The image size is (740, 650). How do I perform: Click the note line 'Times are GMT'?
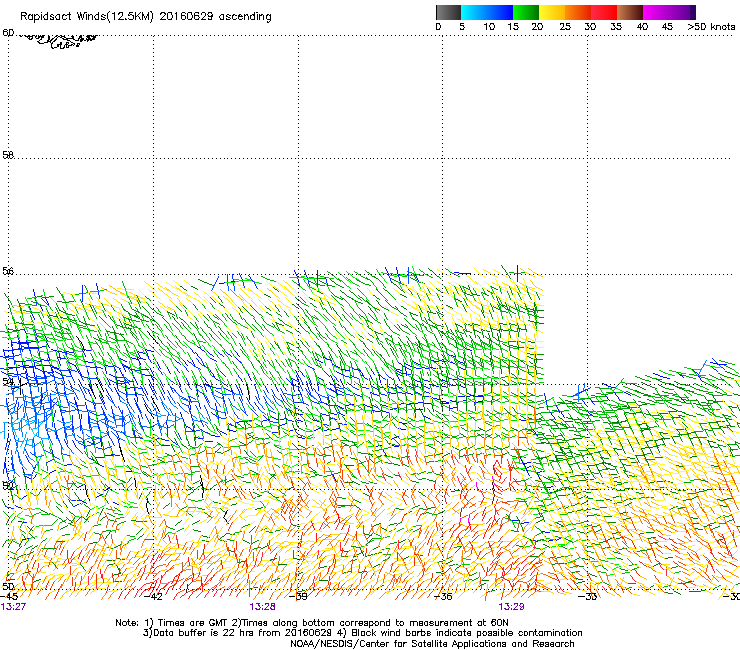pos(193,623)
